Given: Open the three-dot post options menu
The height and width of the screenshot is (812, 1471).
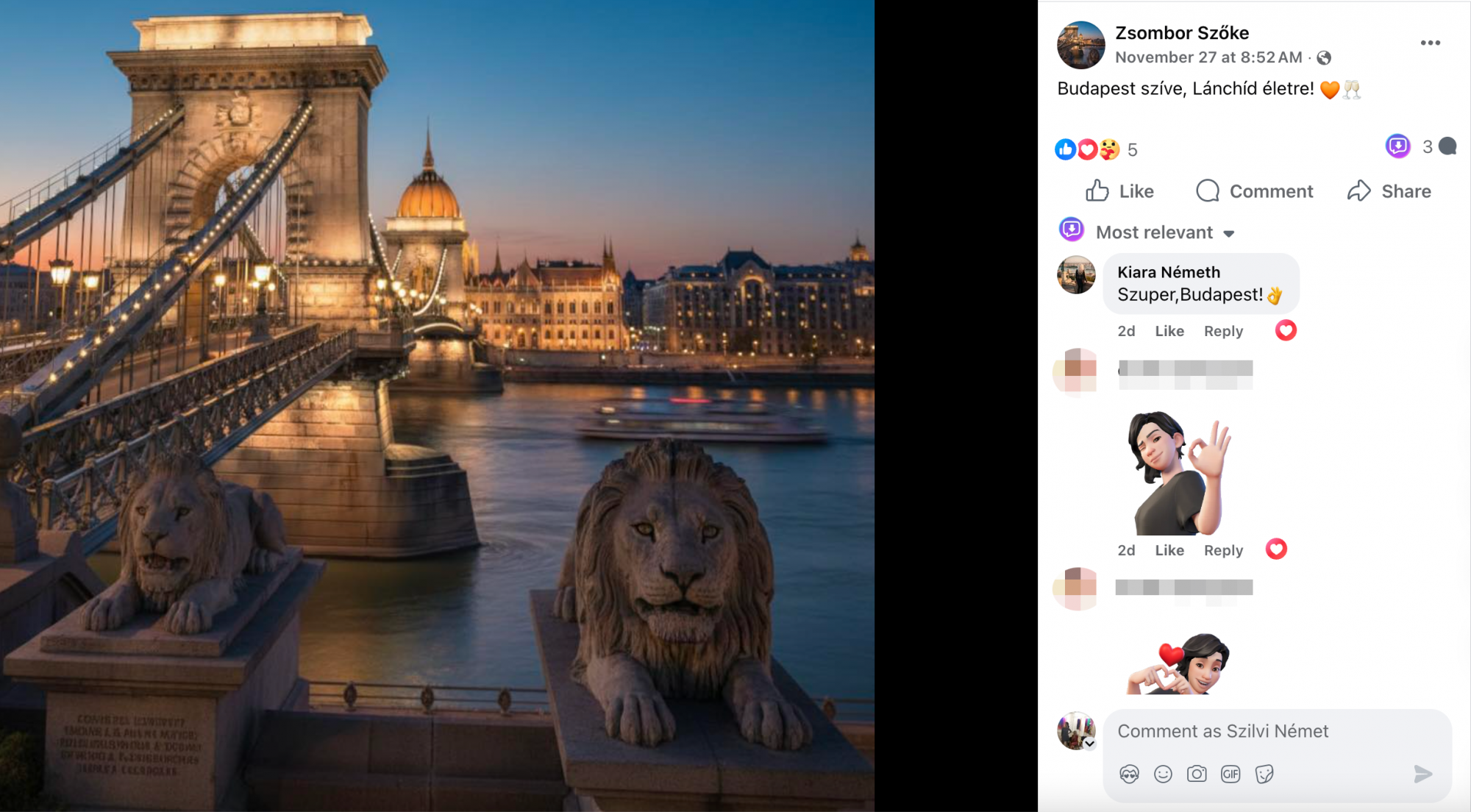Looking at the screenshot, I should pos(1430,43).
